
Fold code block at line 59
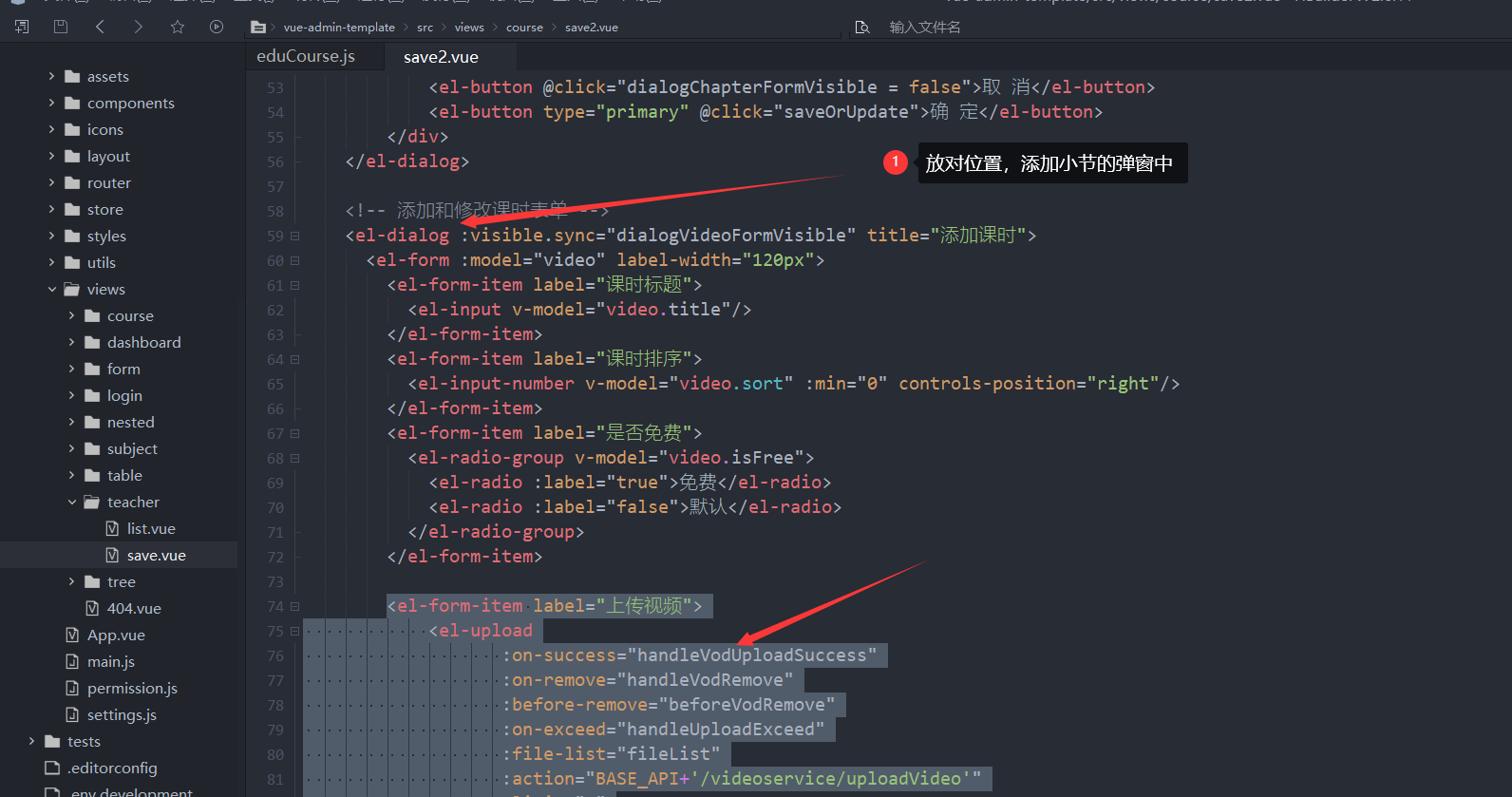(x=294, y=236)
